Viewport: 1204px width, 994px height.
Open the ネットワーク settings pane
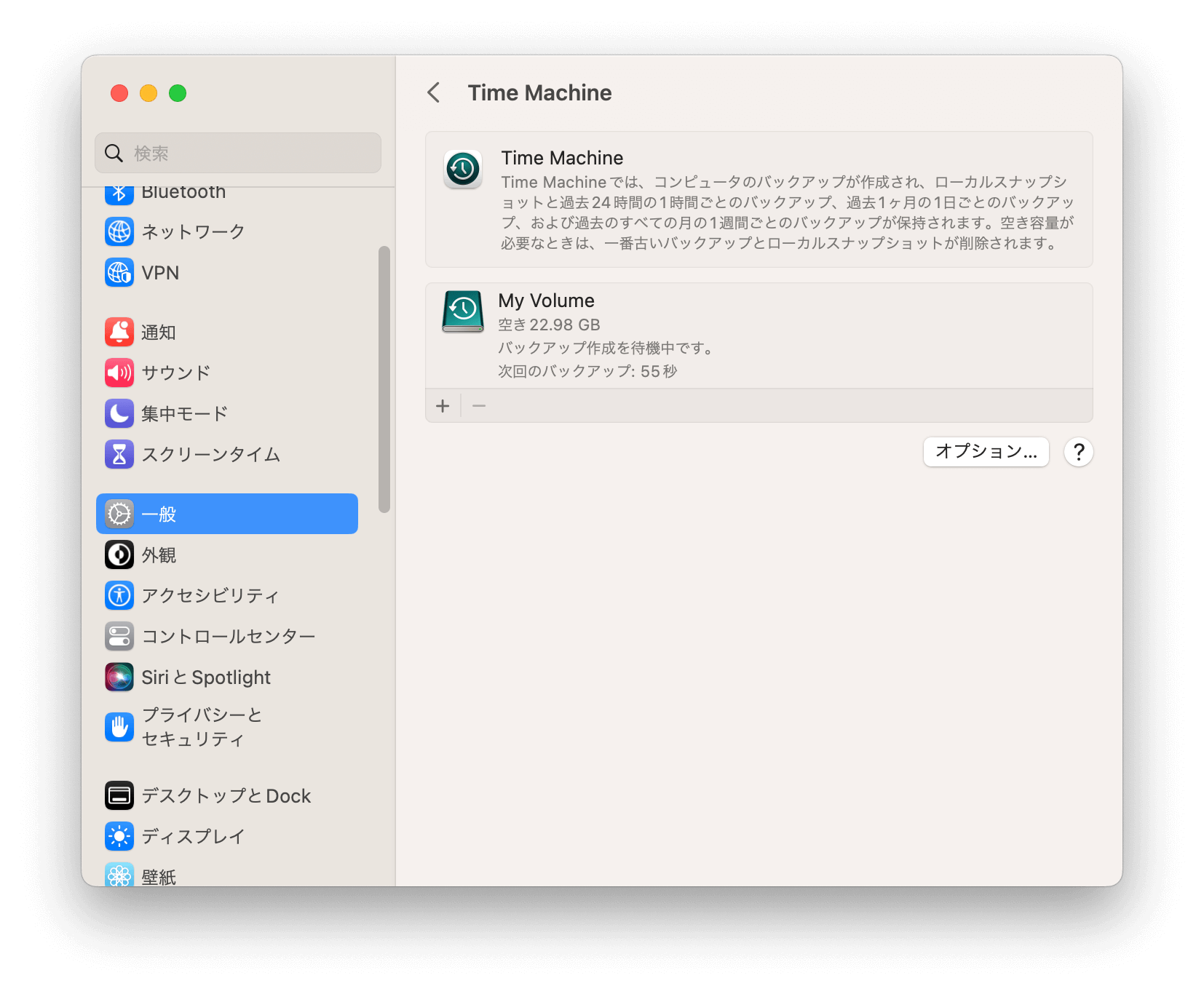coord(227,231)
